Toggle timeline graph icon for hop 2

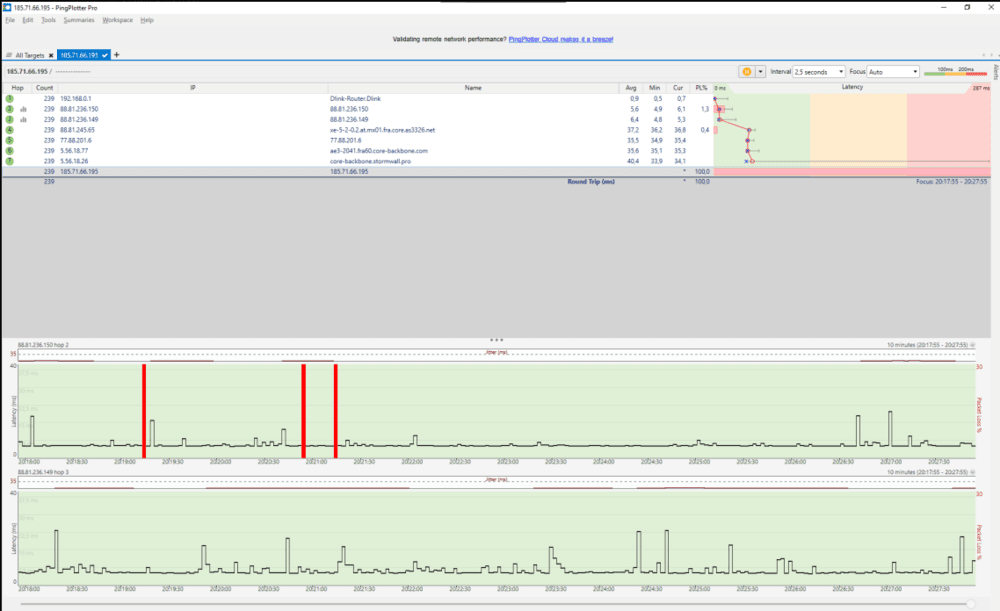(x=23, y=109)
